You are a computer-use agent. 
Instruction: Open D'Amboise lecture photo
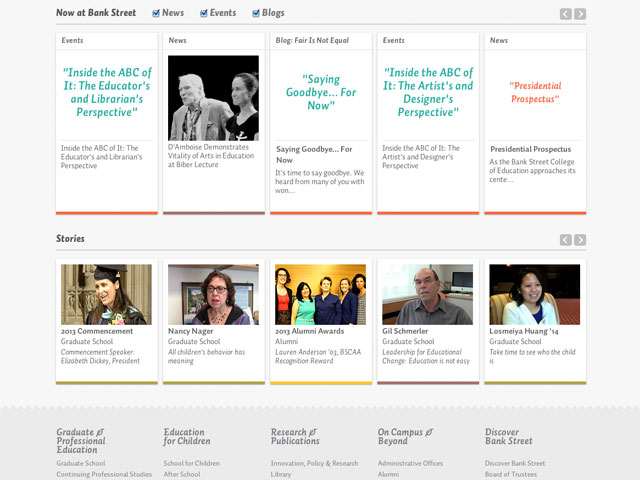(213, 98)
